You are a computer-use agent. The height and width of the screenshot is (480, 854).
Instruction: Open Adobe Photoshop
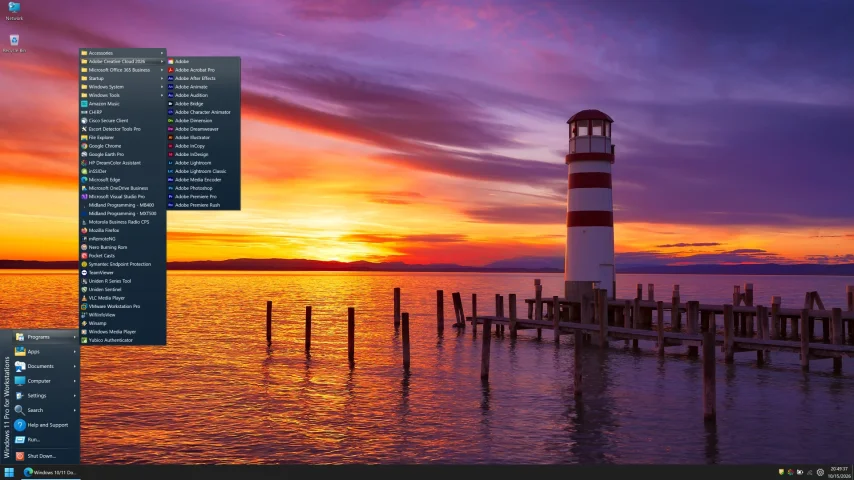point(204,188)
